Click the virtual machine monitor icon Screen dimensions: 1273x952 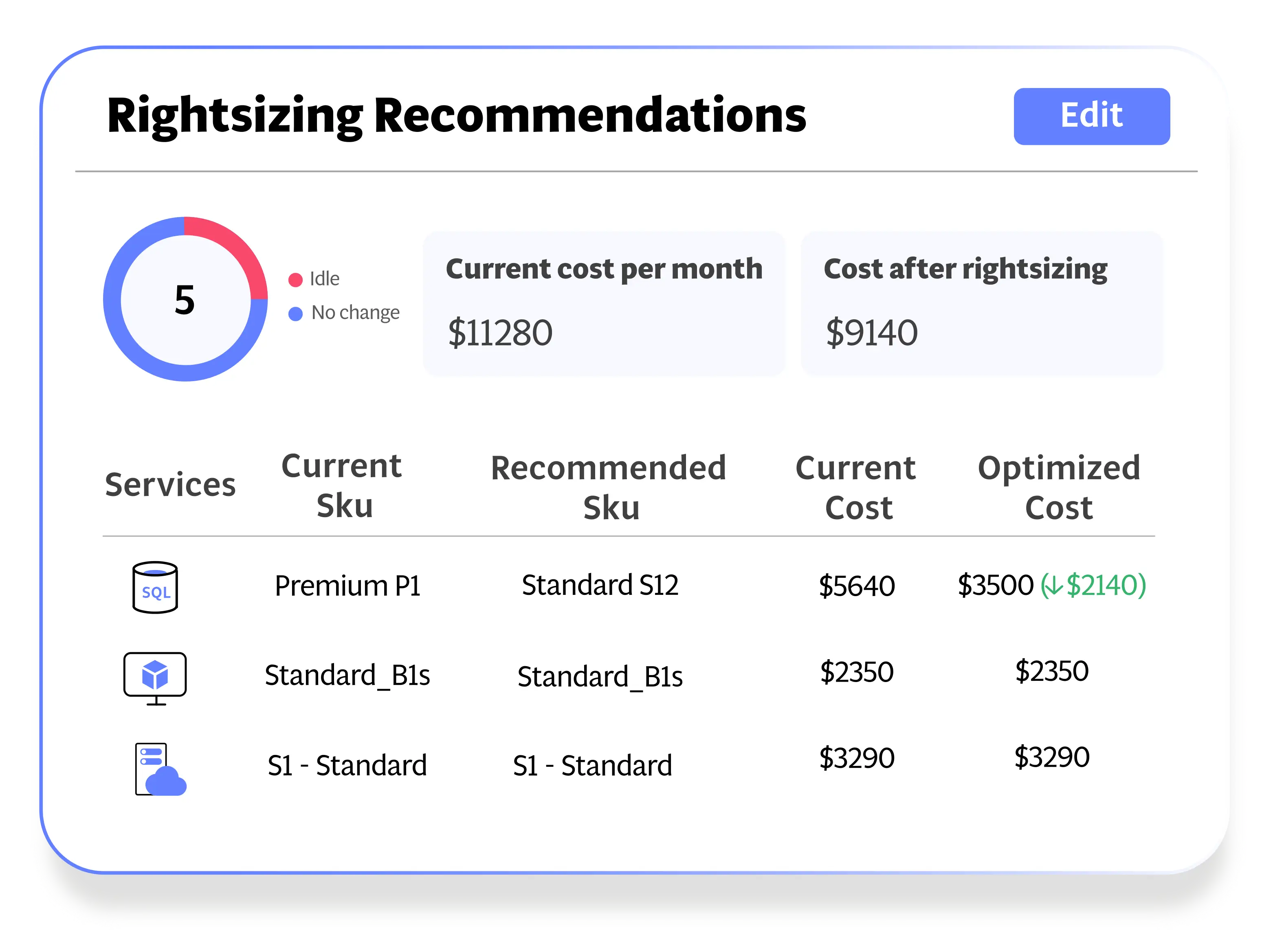(x=155, y=677)
